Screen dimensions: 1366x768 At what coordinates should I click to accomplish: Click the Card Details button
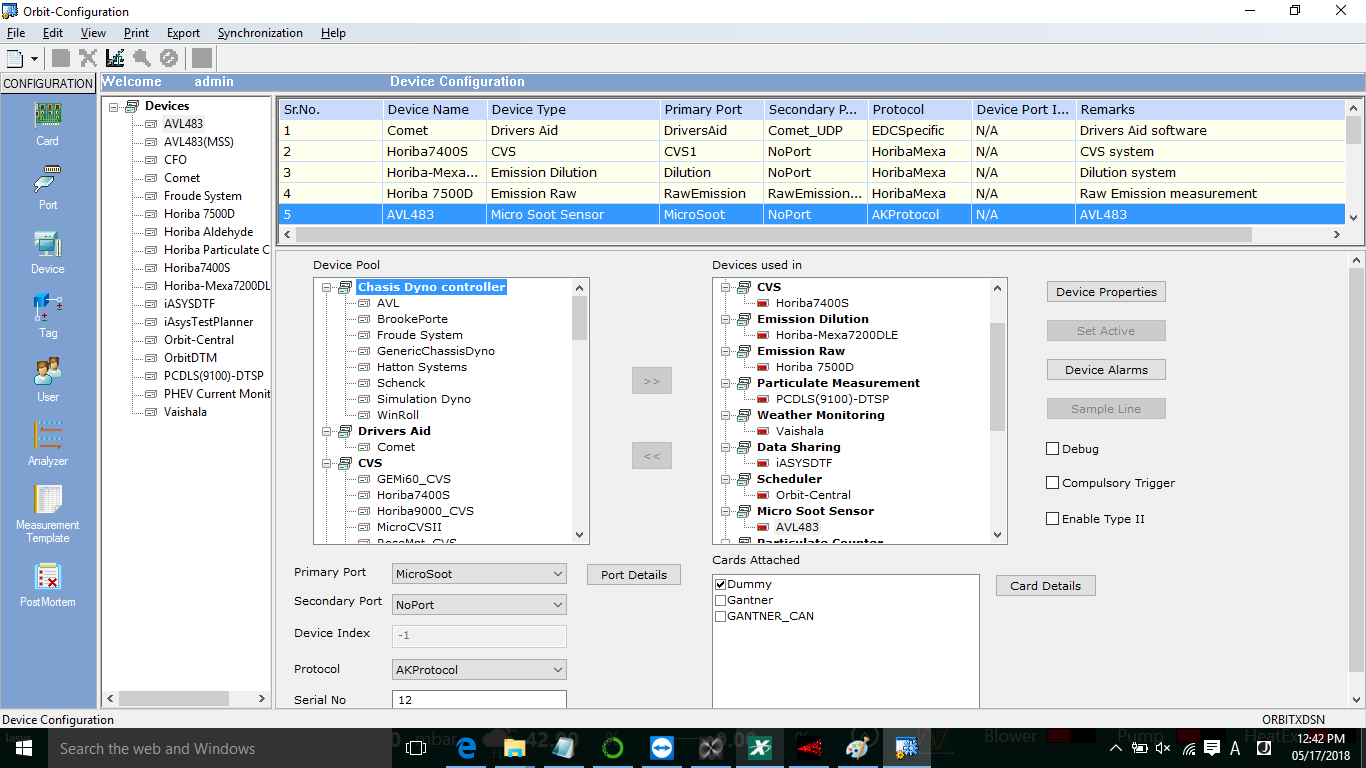coord(1045,586)
